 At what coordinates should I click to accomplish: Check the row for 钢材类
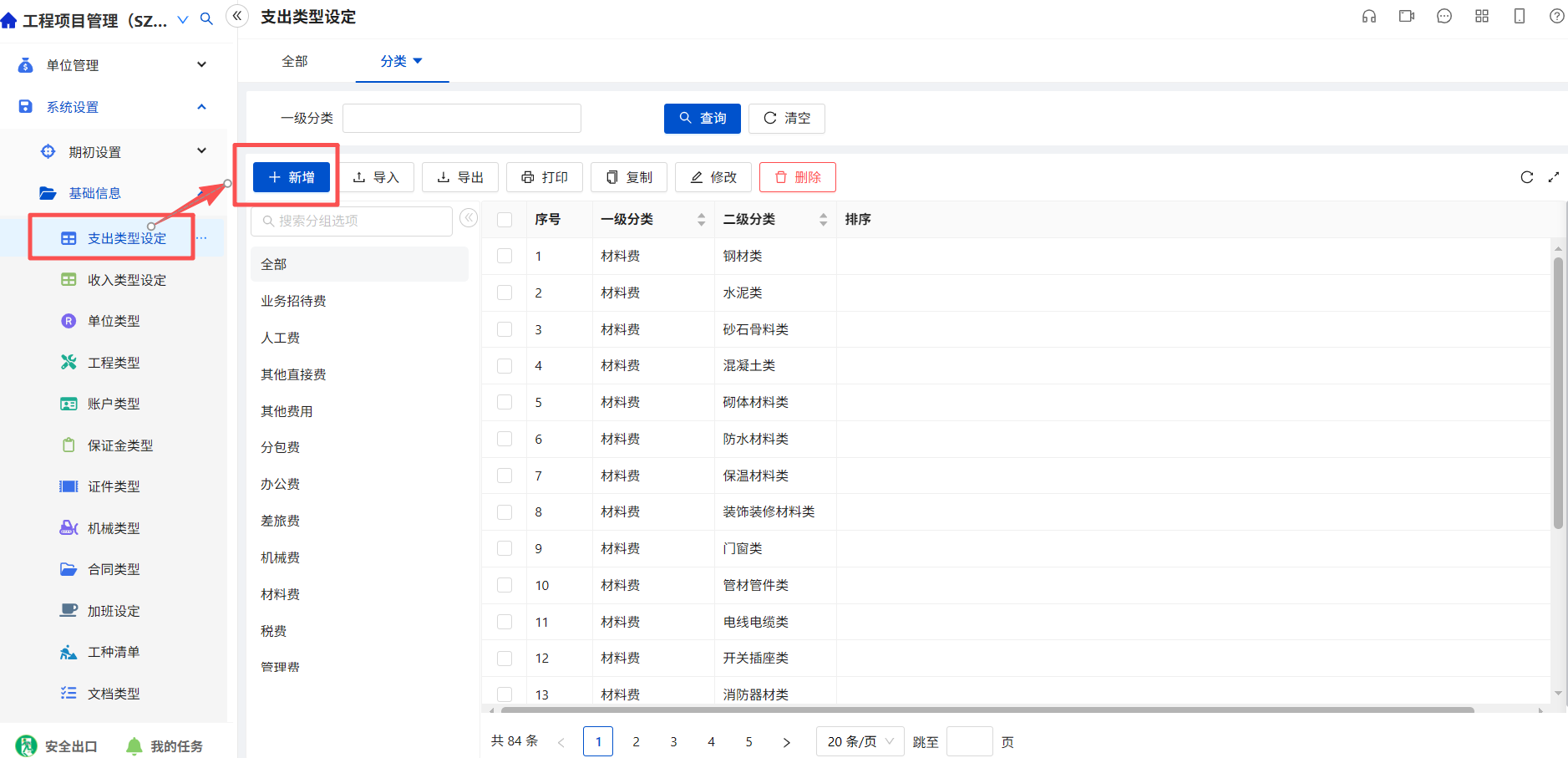505,256
